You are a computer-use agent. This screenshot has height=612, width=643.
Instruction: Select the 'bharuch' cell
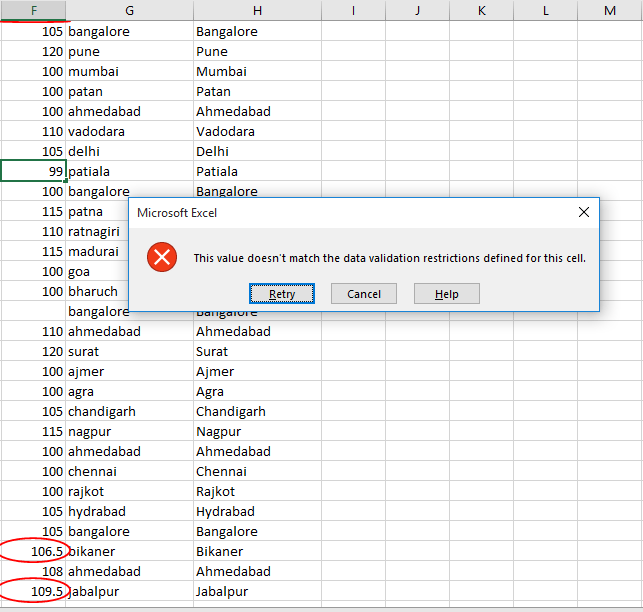pos(98,291)
